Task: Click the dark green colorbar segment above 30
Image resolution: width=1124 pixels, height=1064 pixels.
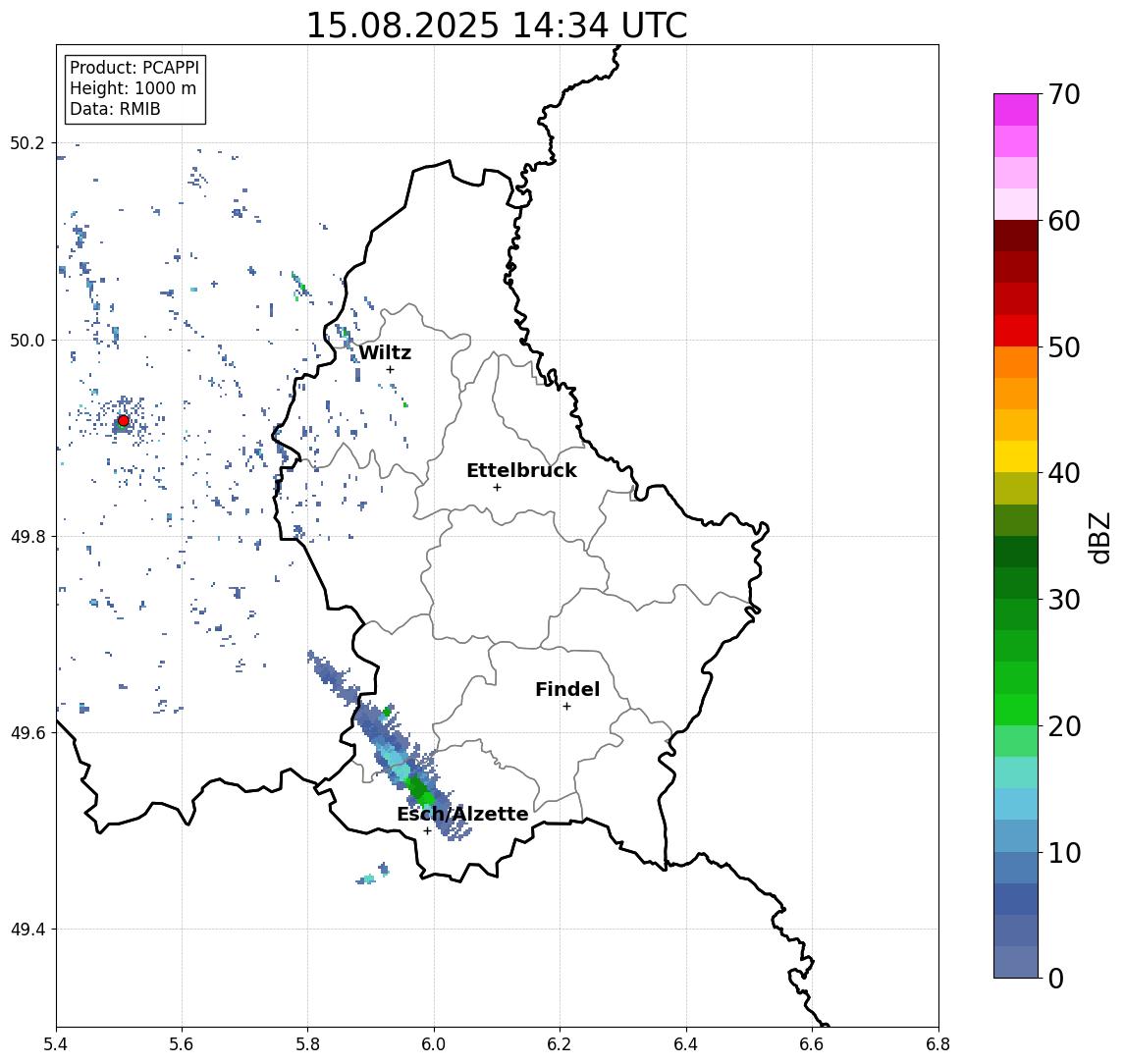Action: tap(1016, 583)
